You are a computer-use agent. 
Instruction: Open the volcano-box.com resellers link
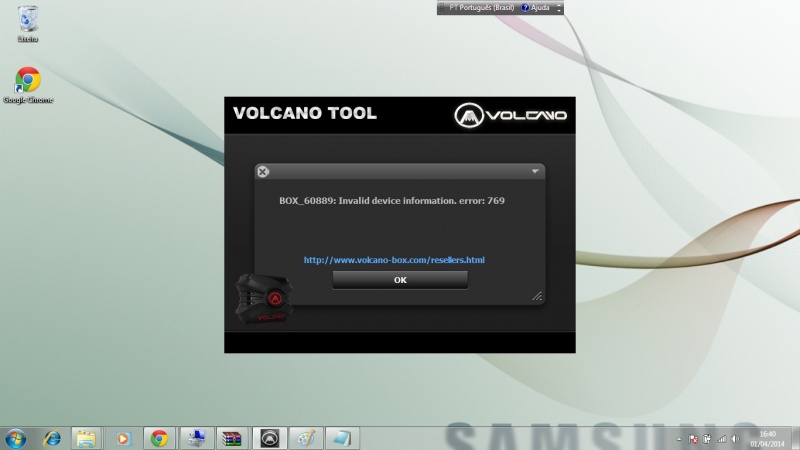[394, 260]
